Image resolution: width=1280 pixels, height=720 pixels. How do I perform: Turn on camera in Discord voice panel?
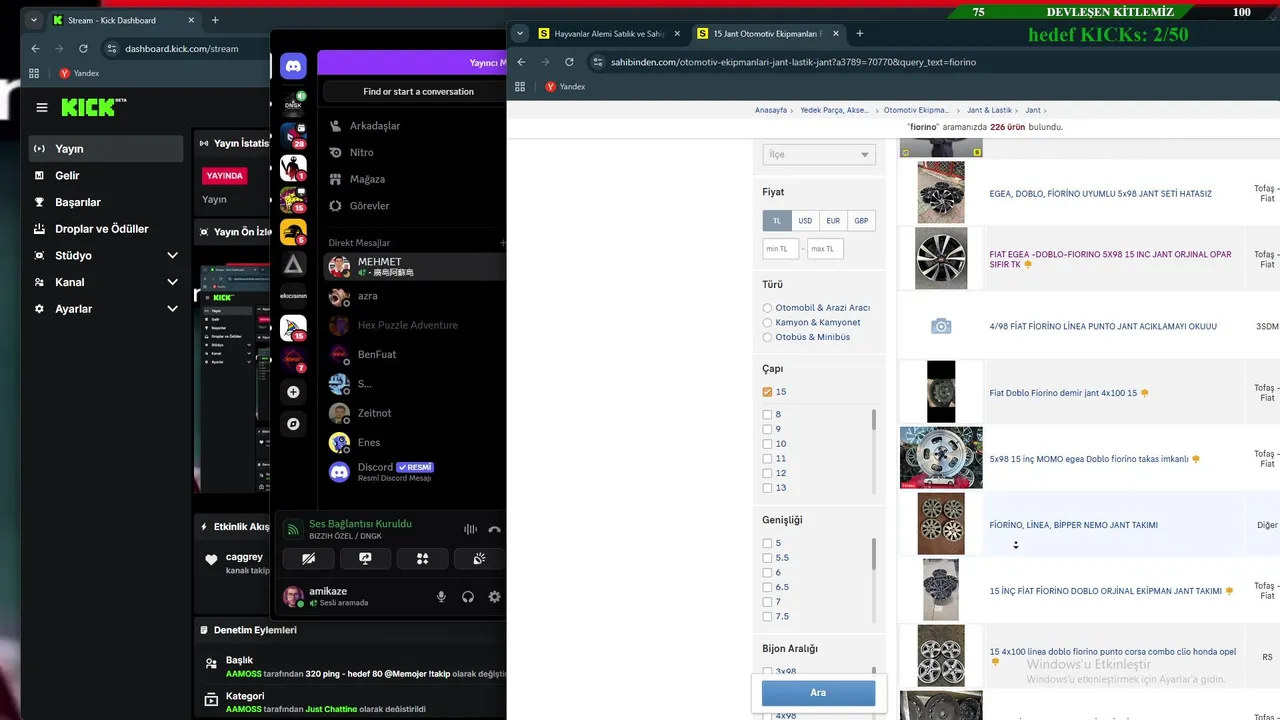[308, 559]
